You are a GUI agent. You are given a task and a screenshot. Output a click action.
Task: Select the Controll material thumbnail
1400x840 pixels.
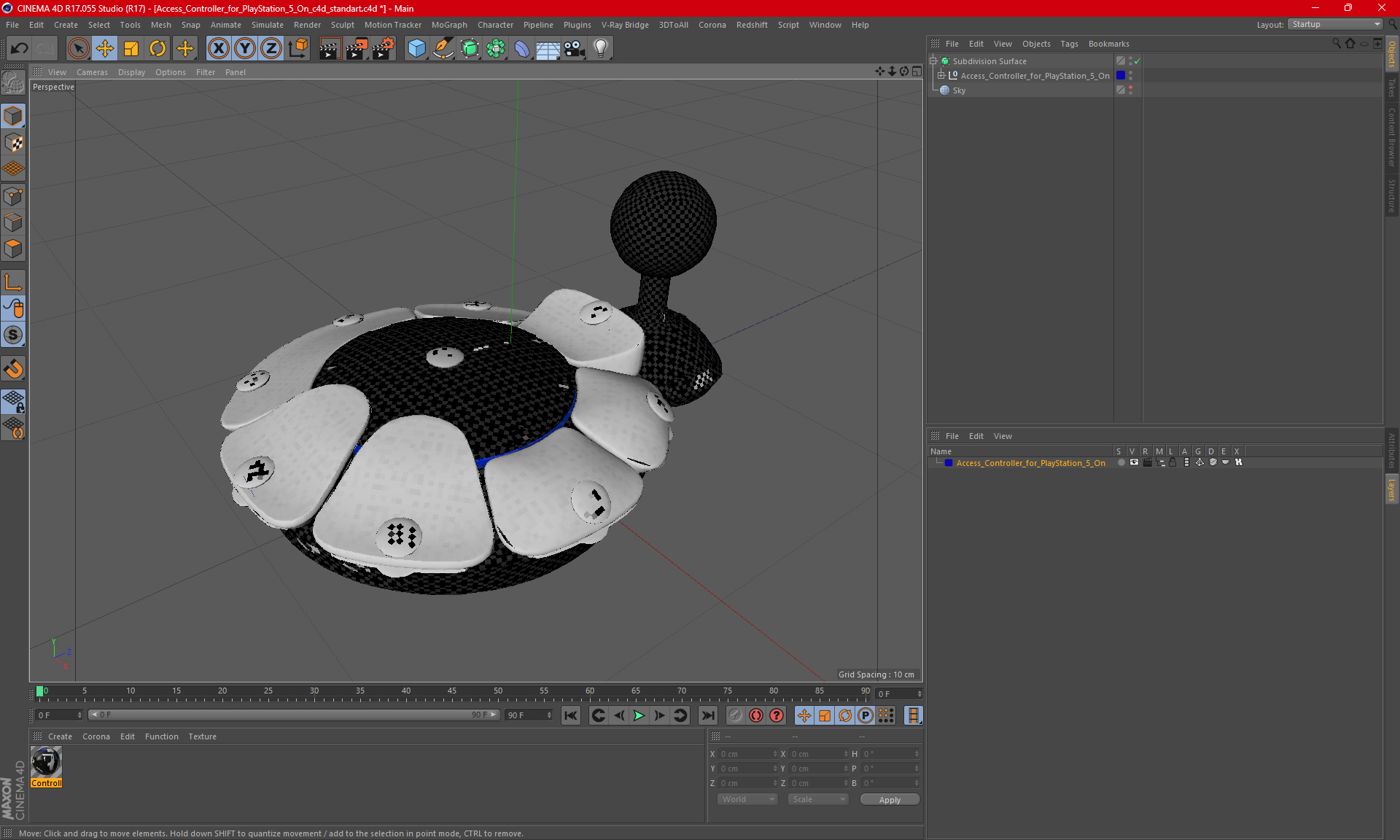[46, 763]
